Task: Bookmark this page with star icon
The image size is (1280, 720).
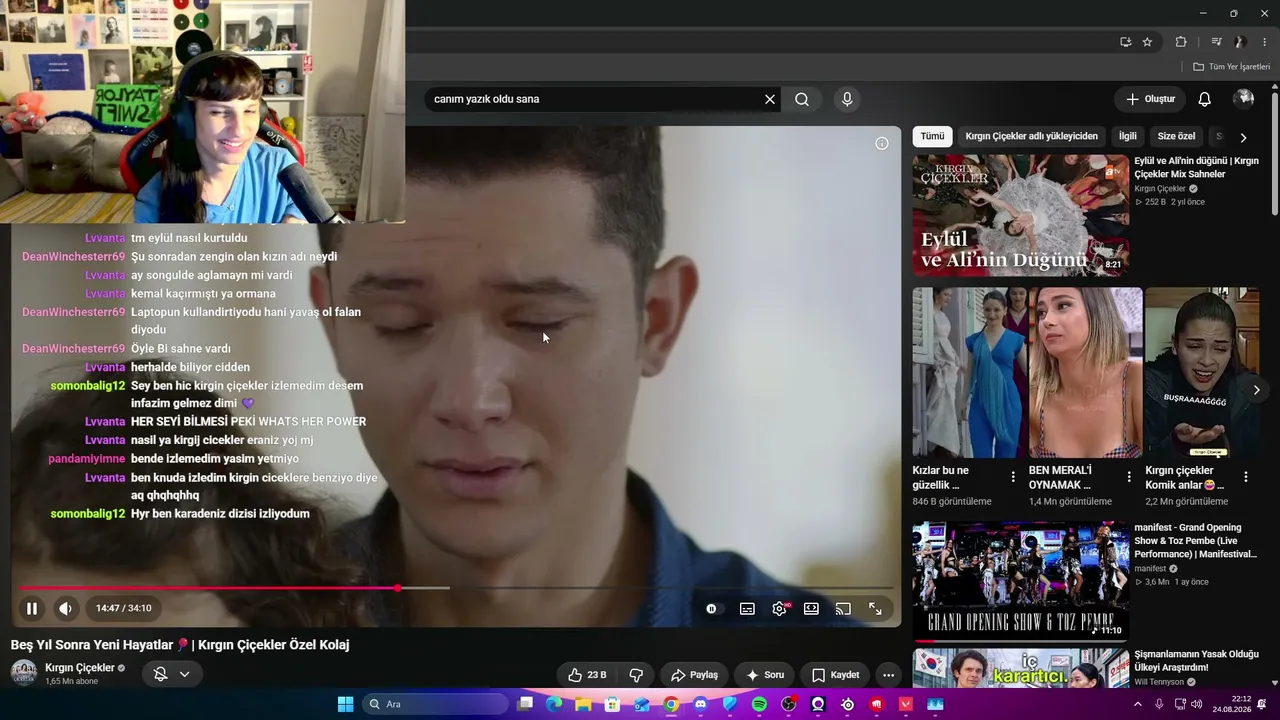Action: 1147,42
